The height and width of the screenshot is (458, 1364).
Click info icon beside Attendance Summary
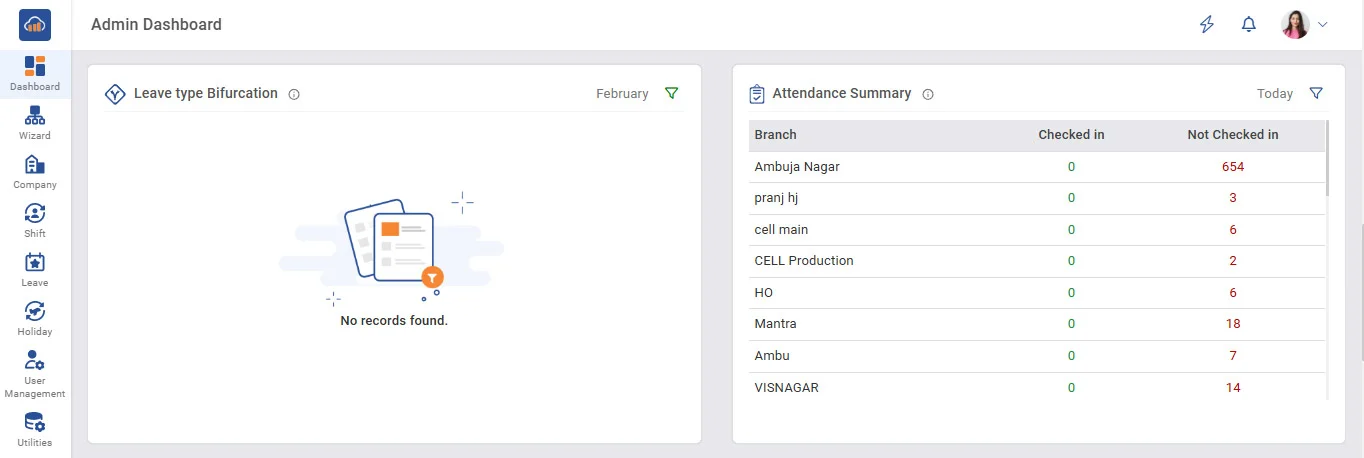click(x=928, y=94)
